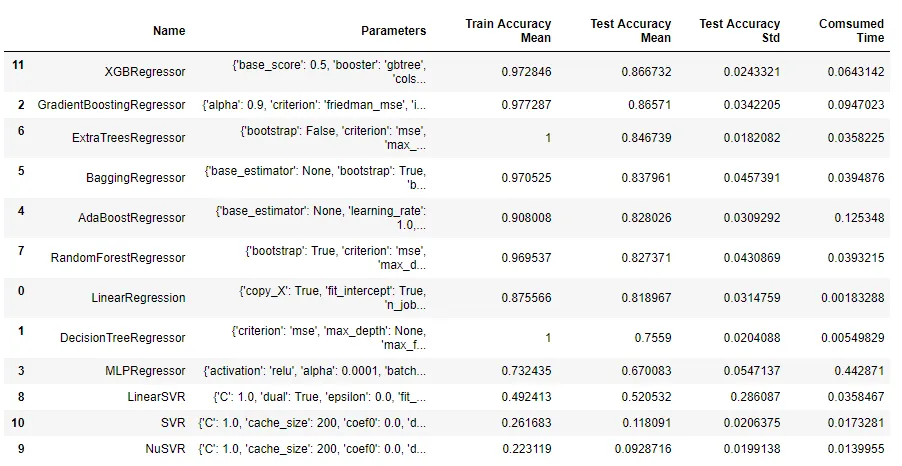Select the Test Accuracy Std header

(739, 31)
